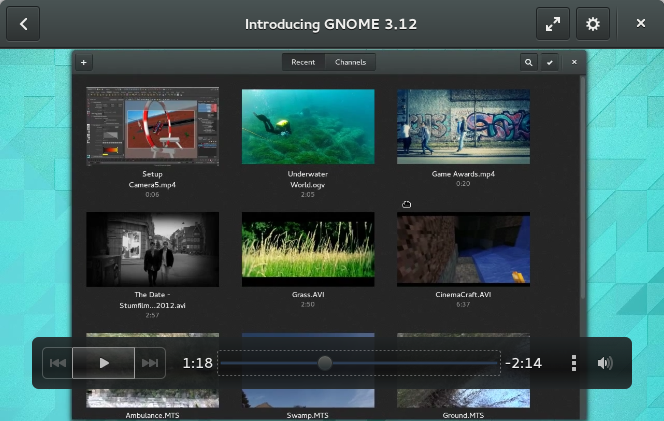The image size is (664, 421).
Task: Close the Introducing GNOME 3.12 player
Action: click(x=641, y=23)
